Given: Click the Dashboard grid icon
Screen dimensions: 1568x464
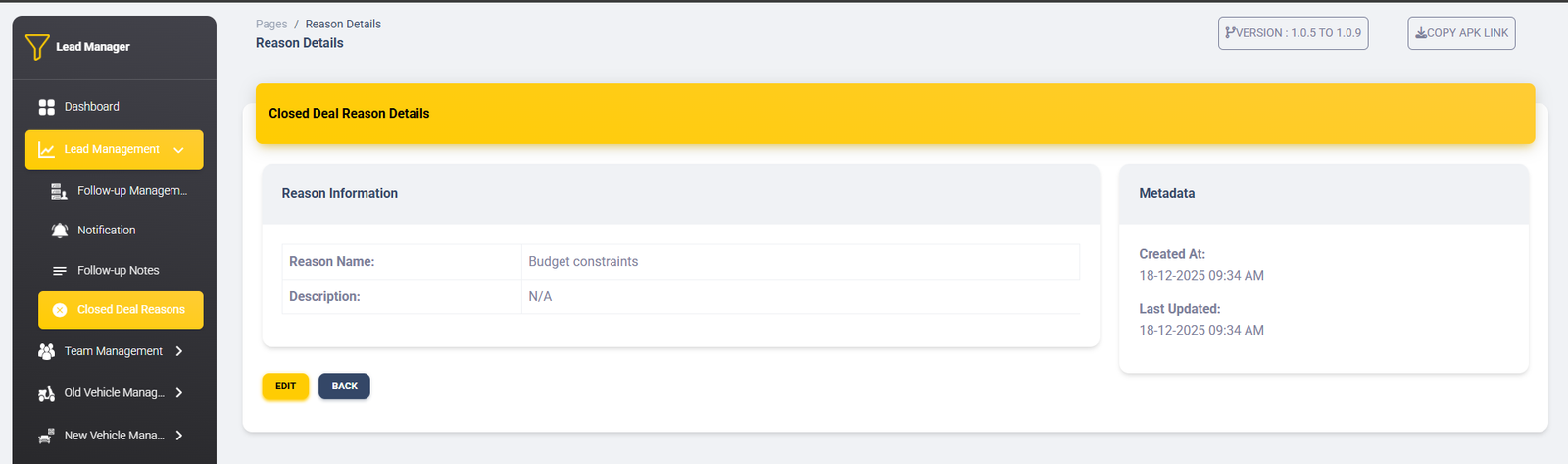Looking at the screenshot, I should (x=46, y=107).
